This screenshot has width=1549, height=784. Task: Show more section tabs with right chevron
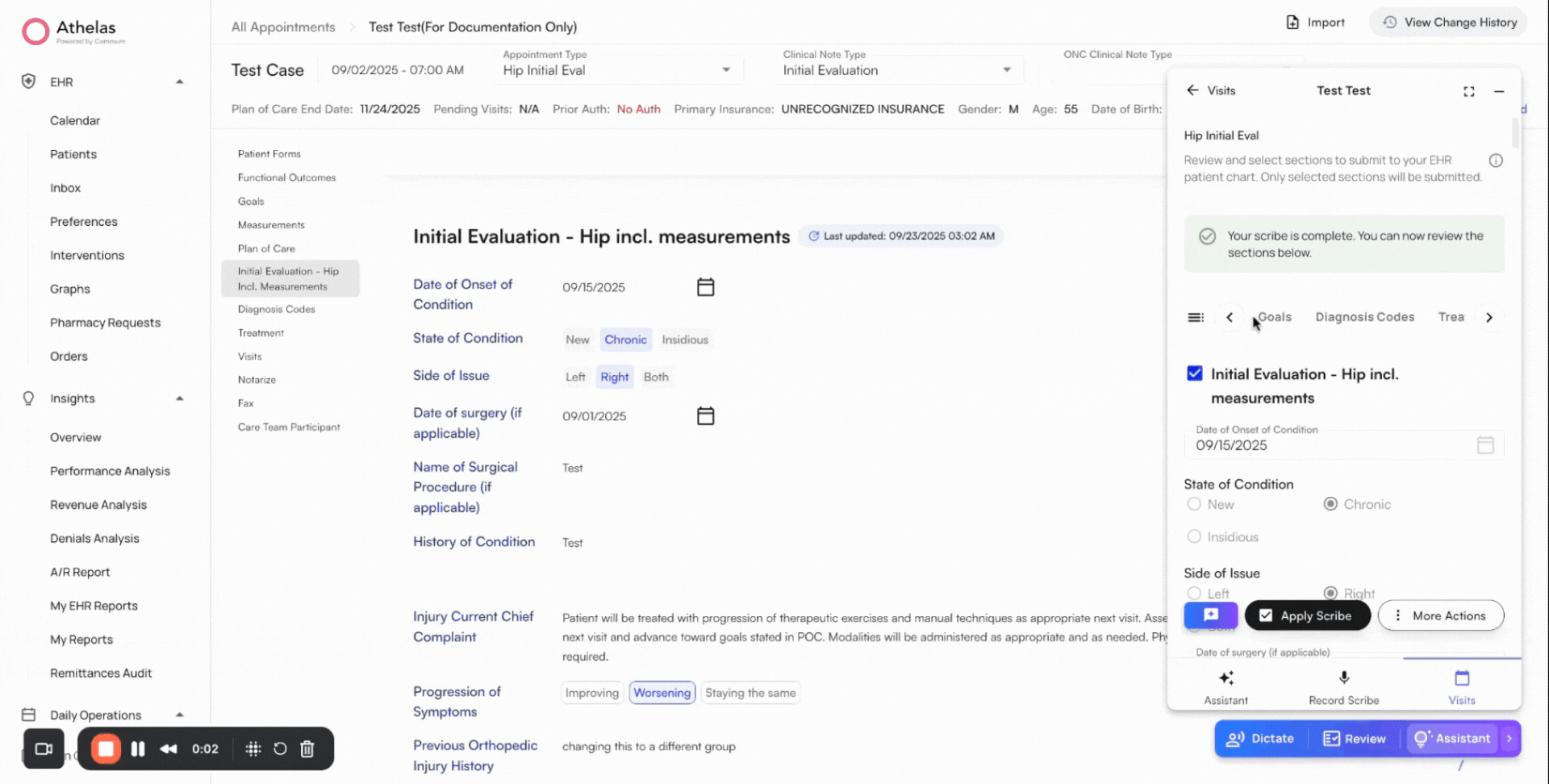pyautogui.click(x=1489, y=318)
